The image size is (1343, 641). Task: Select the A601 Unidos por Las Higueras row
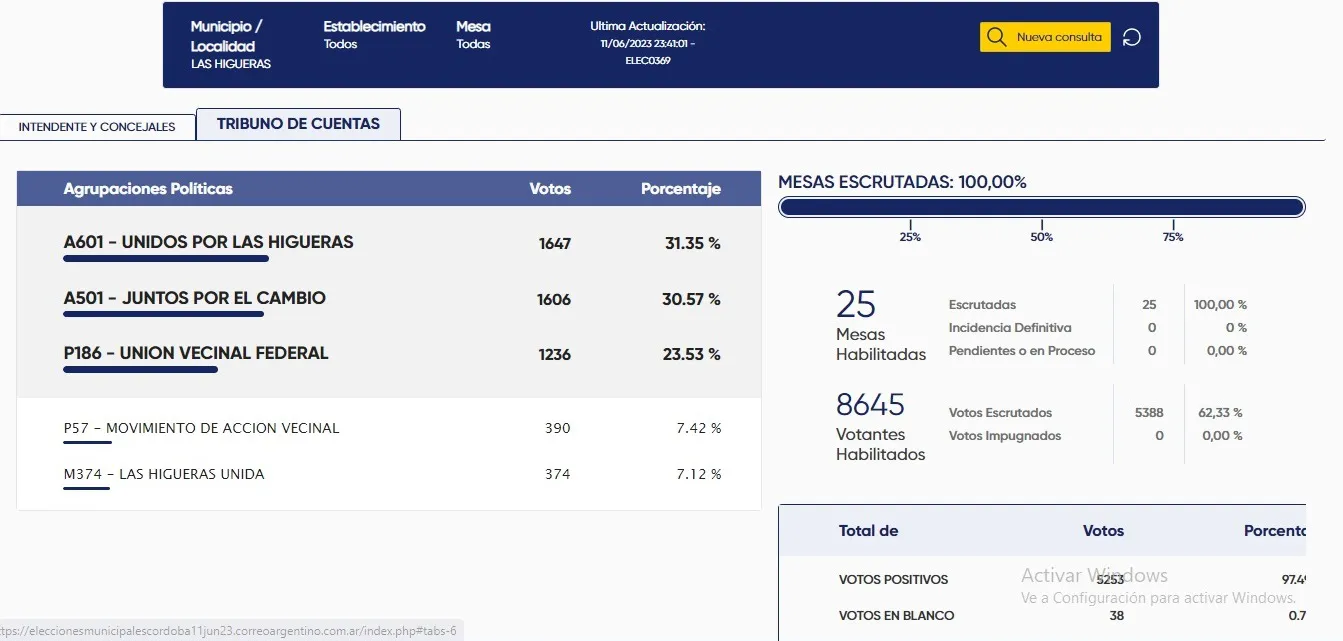coord(208,243)
